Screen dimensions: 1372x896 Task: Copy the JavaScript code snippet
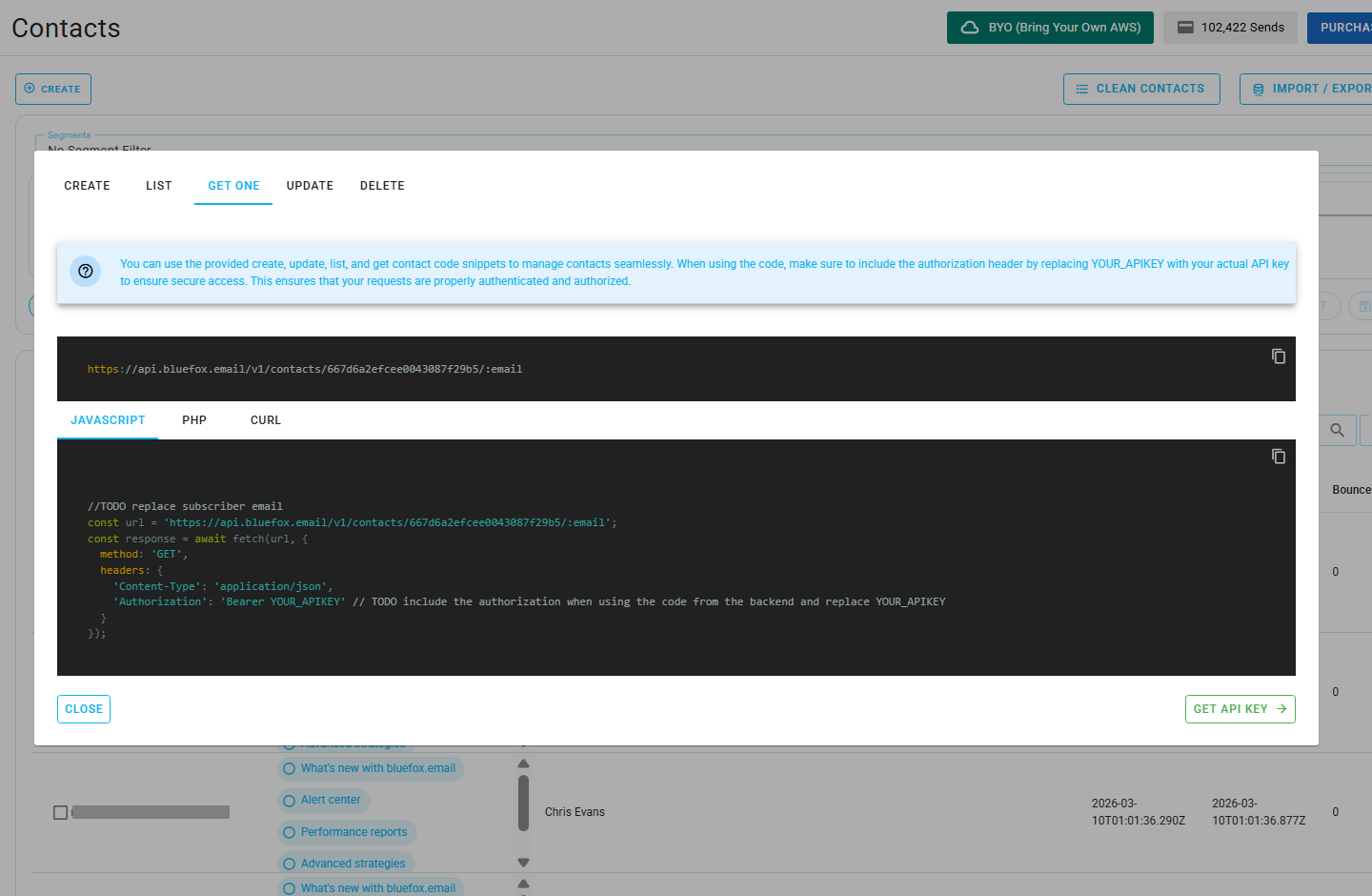(1278, 456)
